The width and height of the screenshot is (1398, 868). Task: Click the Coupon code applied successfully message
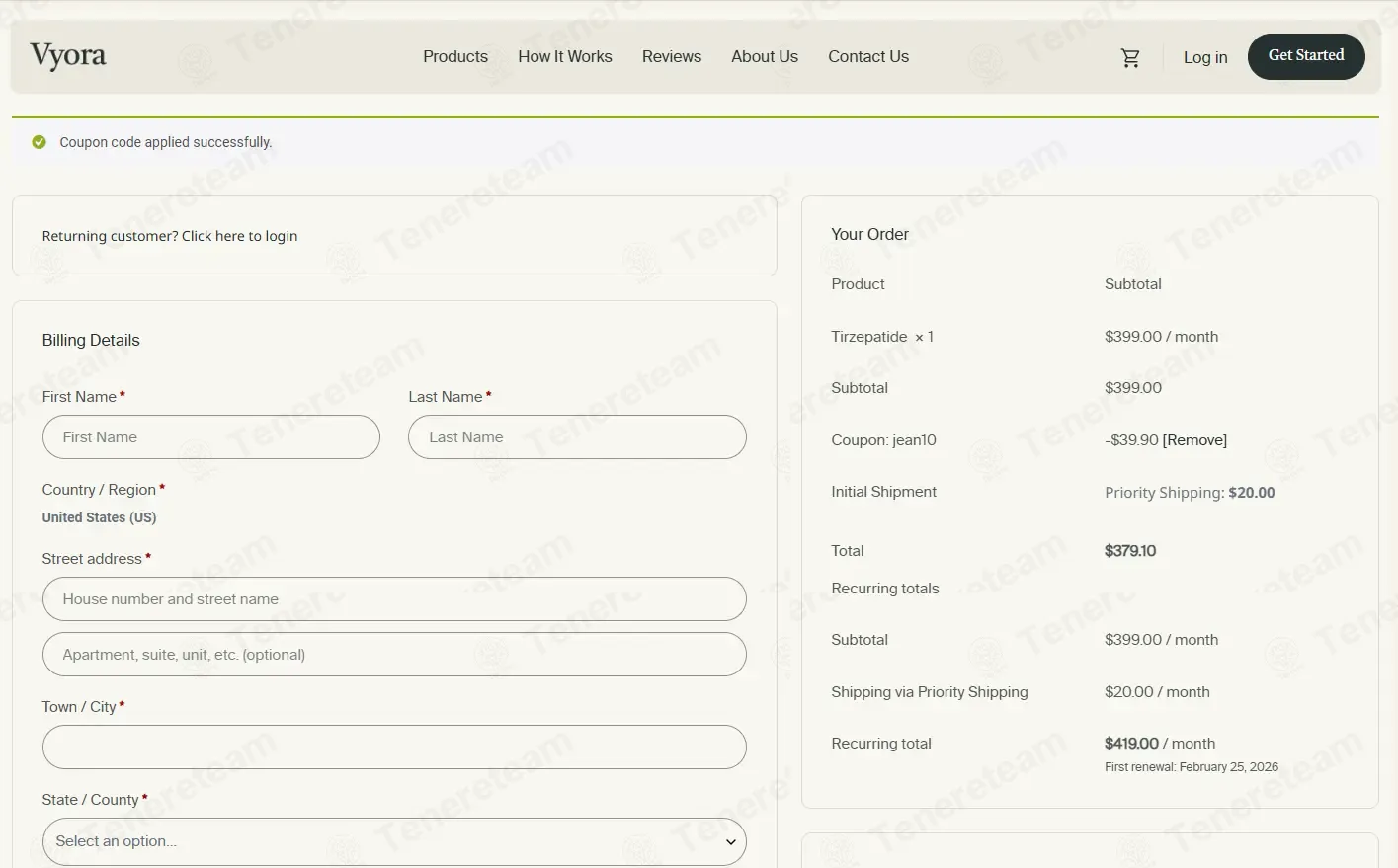pos(166,142)
